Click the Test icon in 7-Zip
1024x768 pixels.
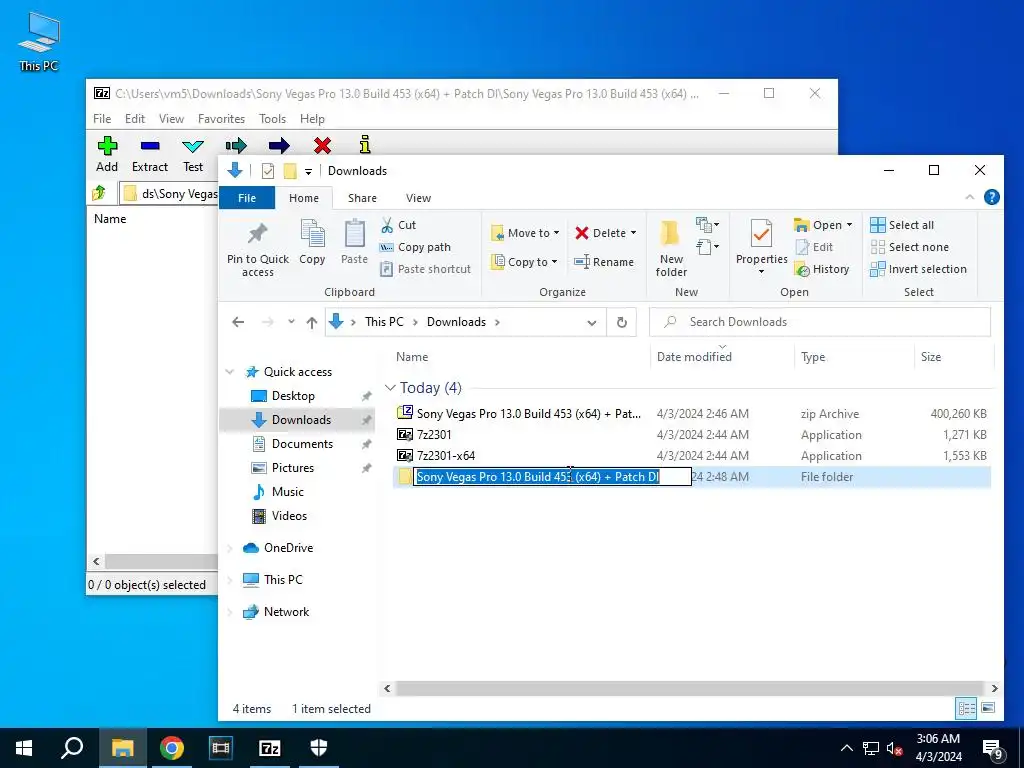[193, 146]
